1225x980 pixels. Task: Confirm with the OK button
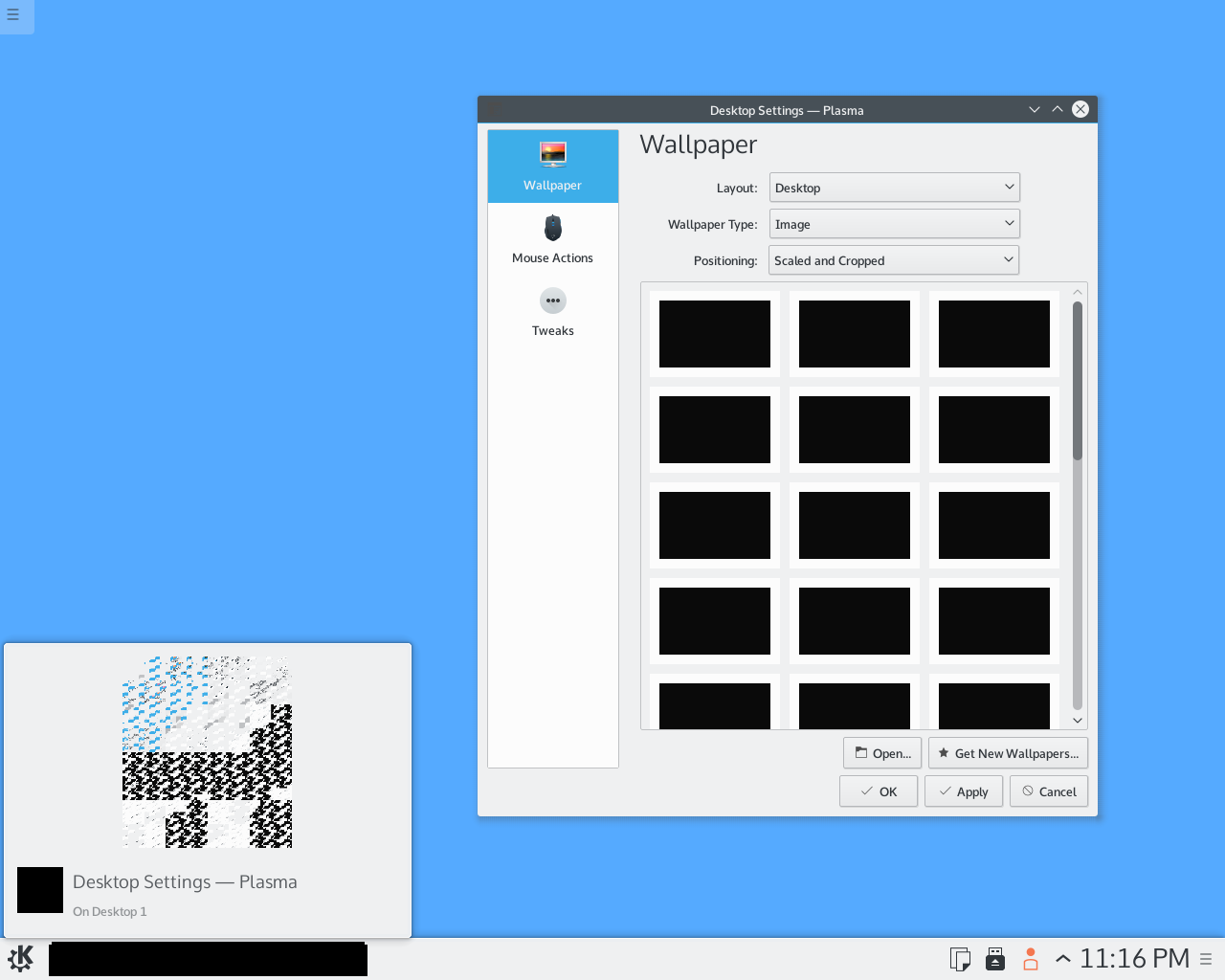pos(879,791)
